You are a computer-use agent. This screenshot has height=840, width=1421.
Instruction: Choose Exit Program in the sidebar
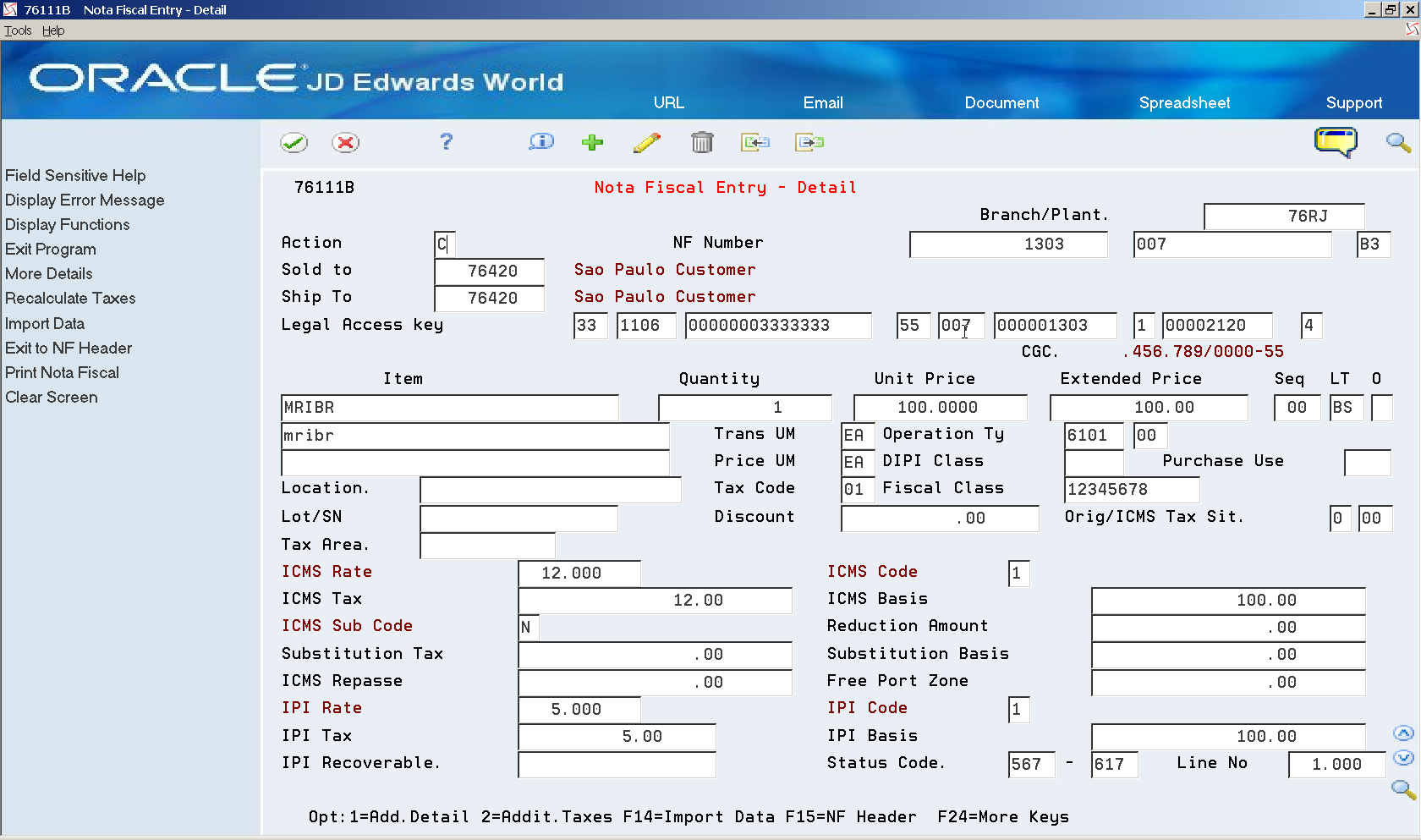(51, 249)
